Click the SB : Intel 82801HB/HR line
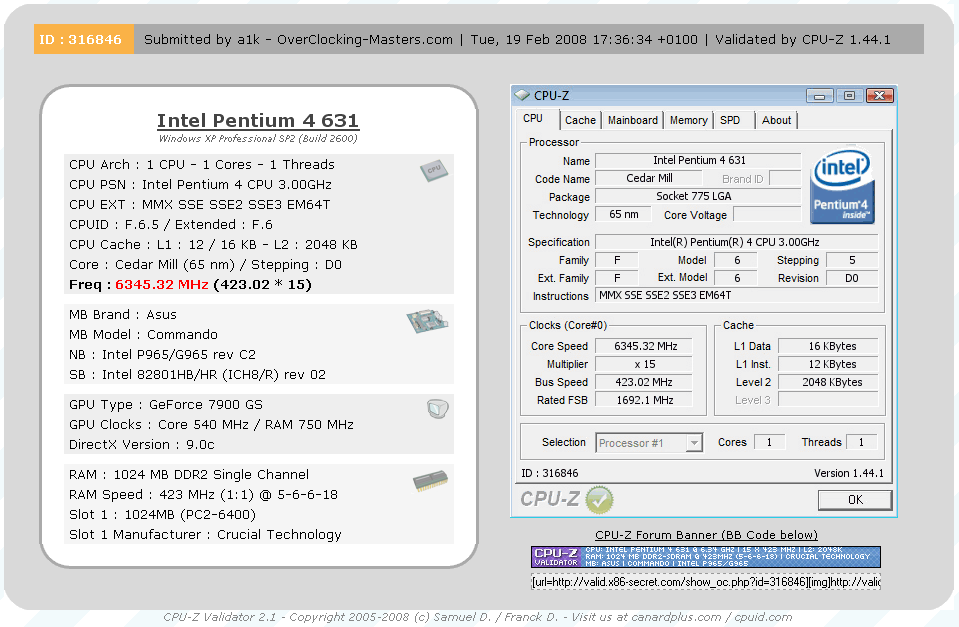This screenshot has height=627, width=959. (197, 374)
